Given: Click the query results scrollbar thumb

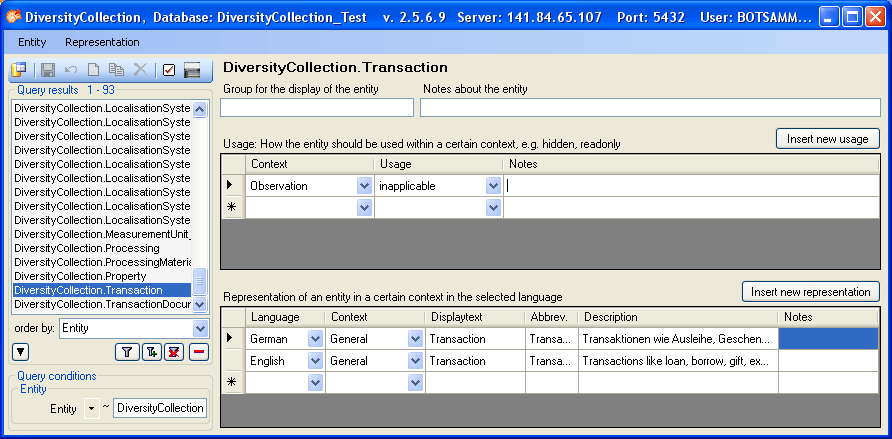Looking at the screenshot, I should pos(200,281).
